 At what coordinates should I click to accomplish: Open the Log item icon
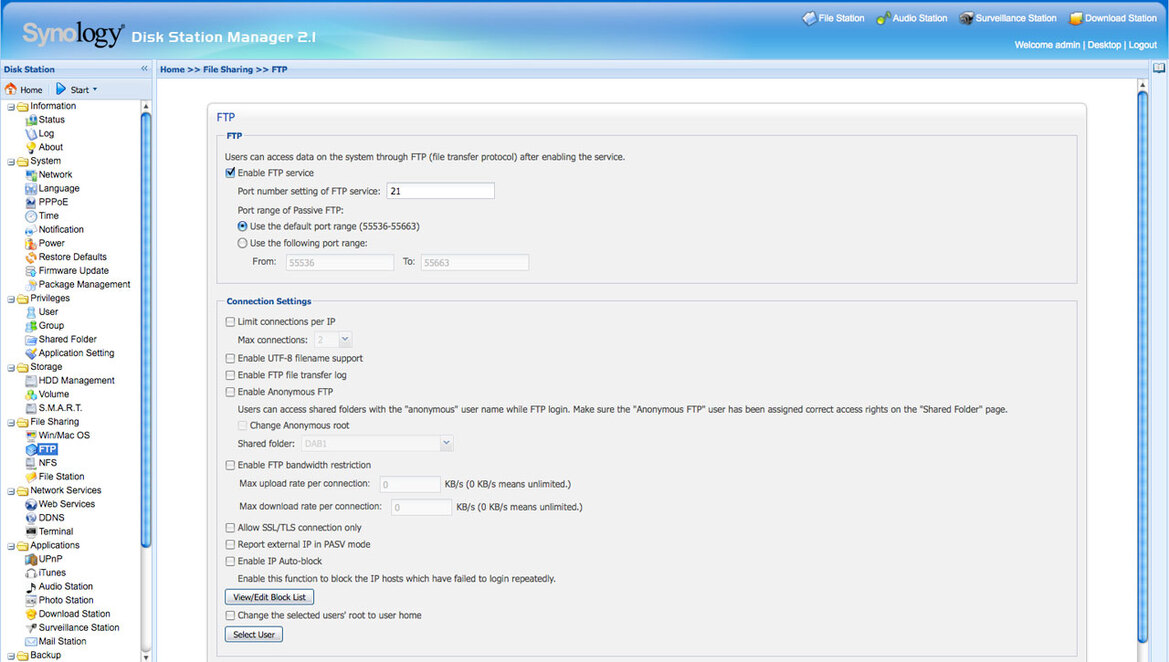31,133
